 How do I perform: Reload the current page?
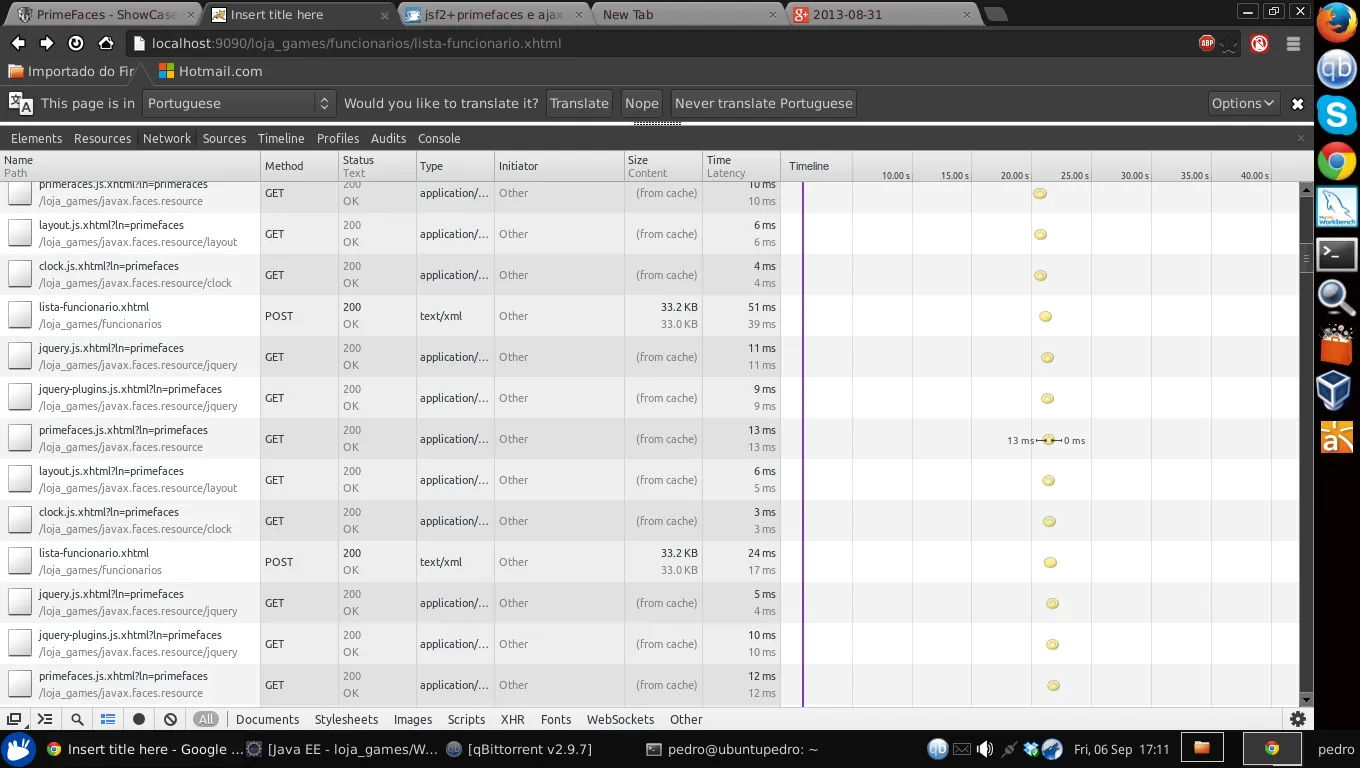click(x=76, y=43)
